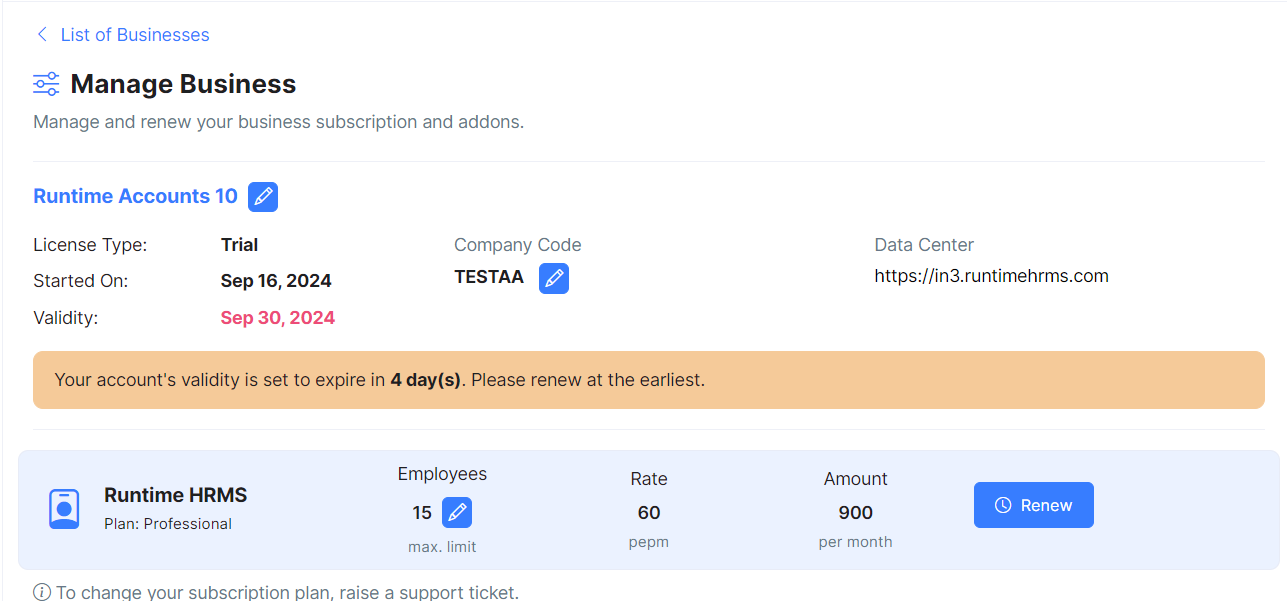Screen dimensions: 1287x601
Task: Edit the employees max limit
Action: [457, 513]
